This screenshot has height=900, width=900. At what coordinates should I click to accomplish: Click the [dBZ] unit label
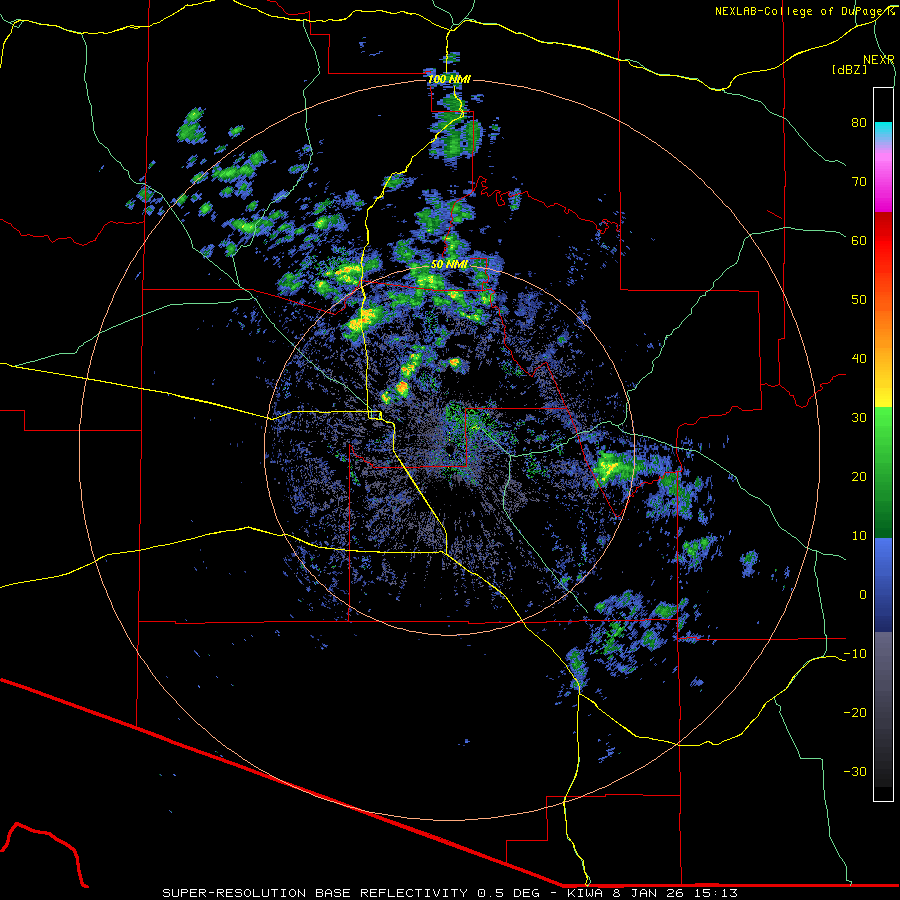(x=850, y=69)
